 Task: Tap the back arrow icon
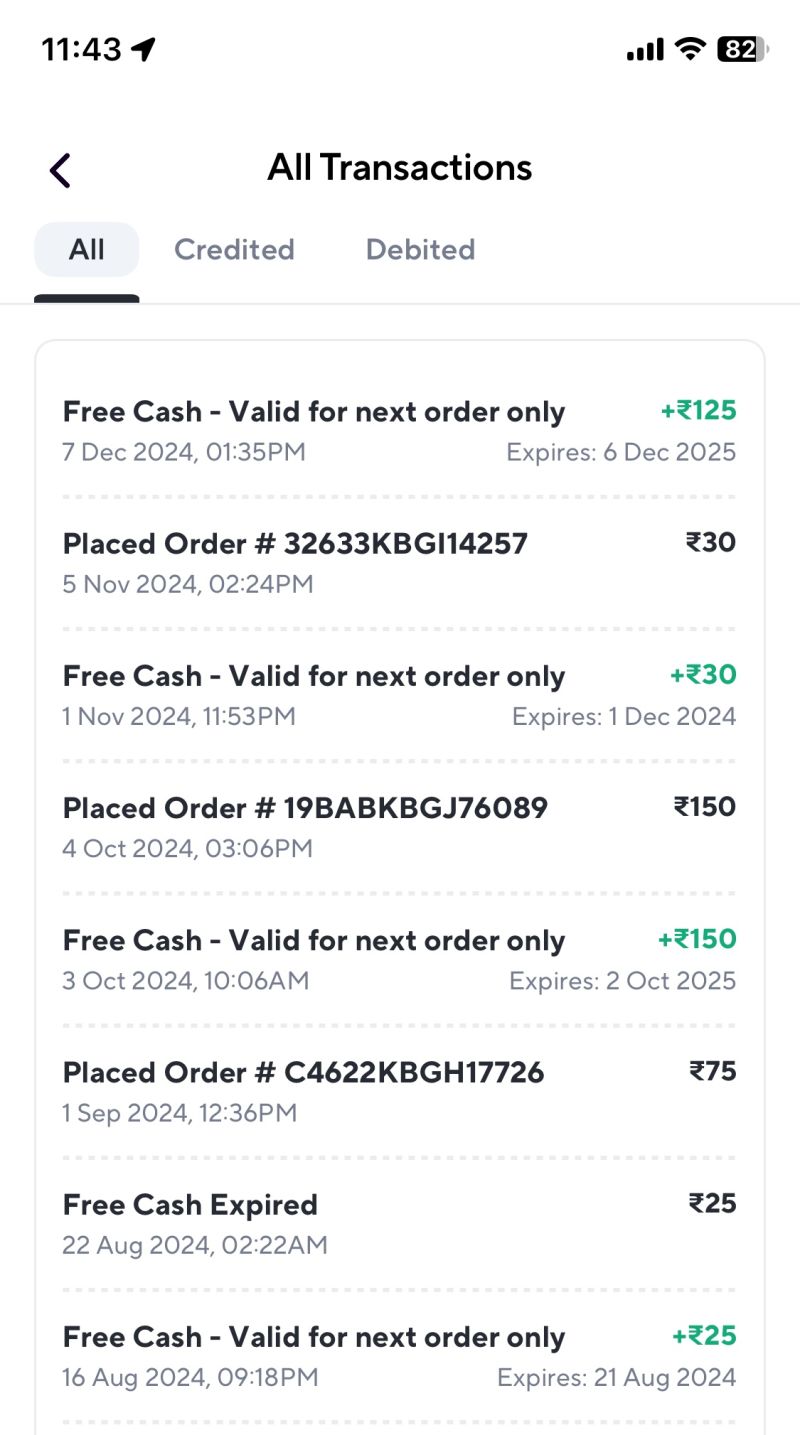point(61,170)
